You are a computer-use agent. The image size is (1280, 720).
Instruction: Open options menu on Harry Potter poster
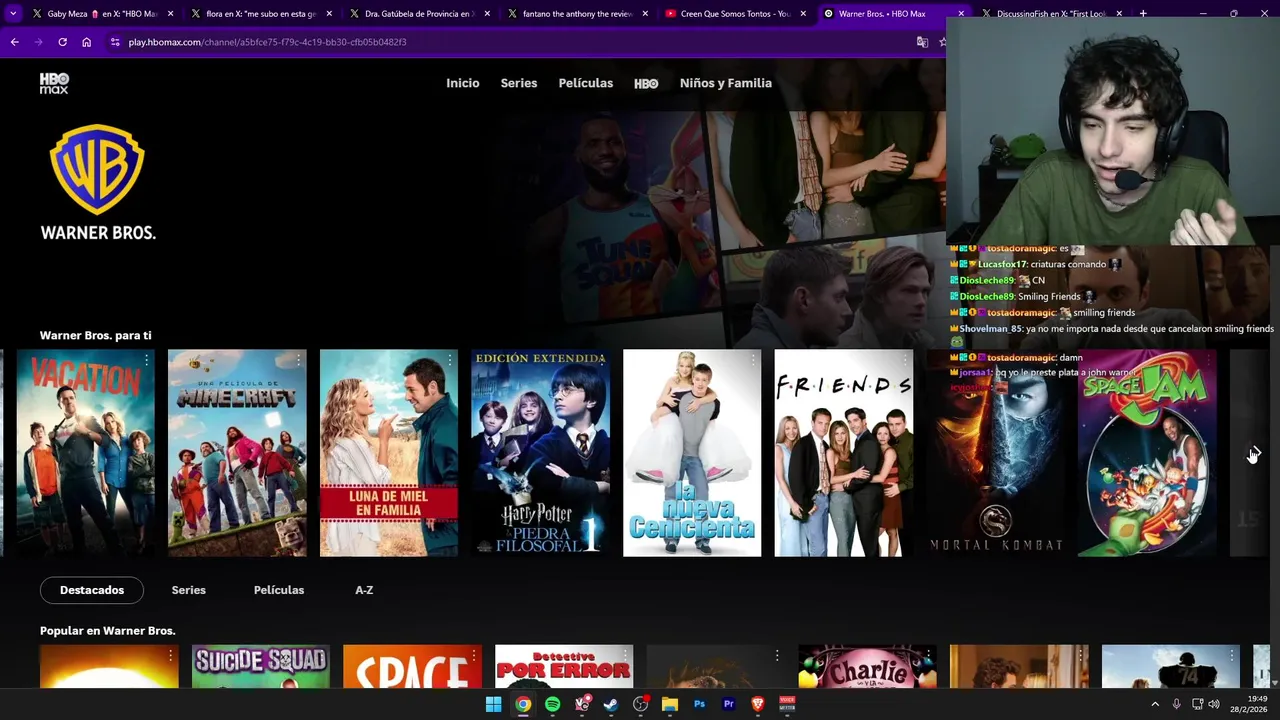602,360
